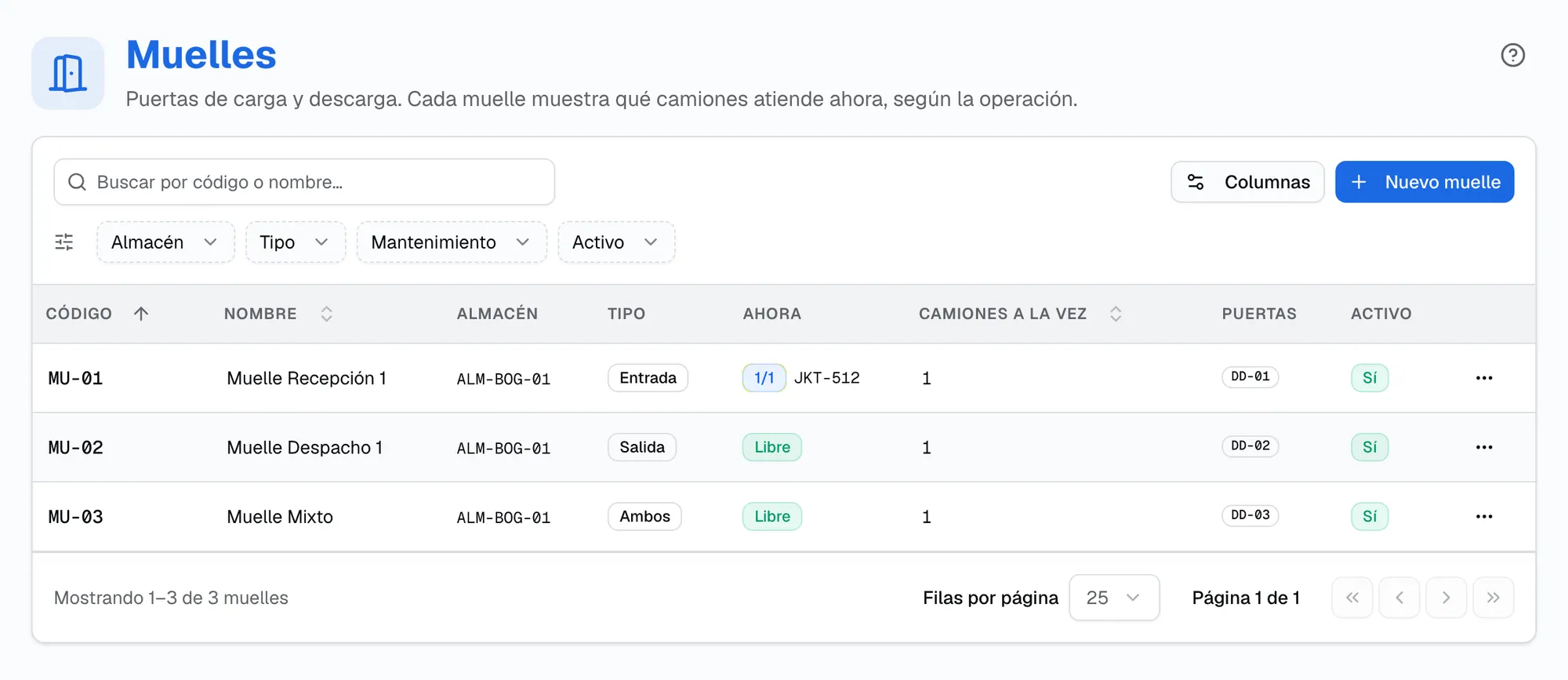This screenshot has width=1568, height=680.
Task: Open the Mantenimiento filter dropdown
Action: [x=452, y=242]
